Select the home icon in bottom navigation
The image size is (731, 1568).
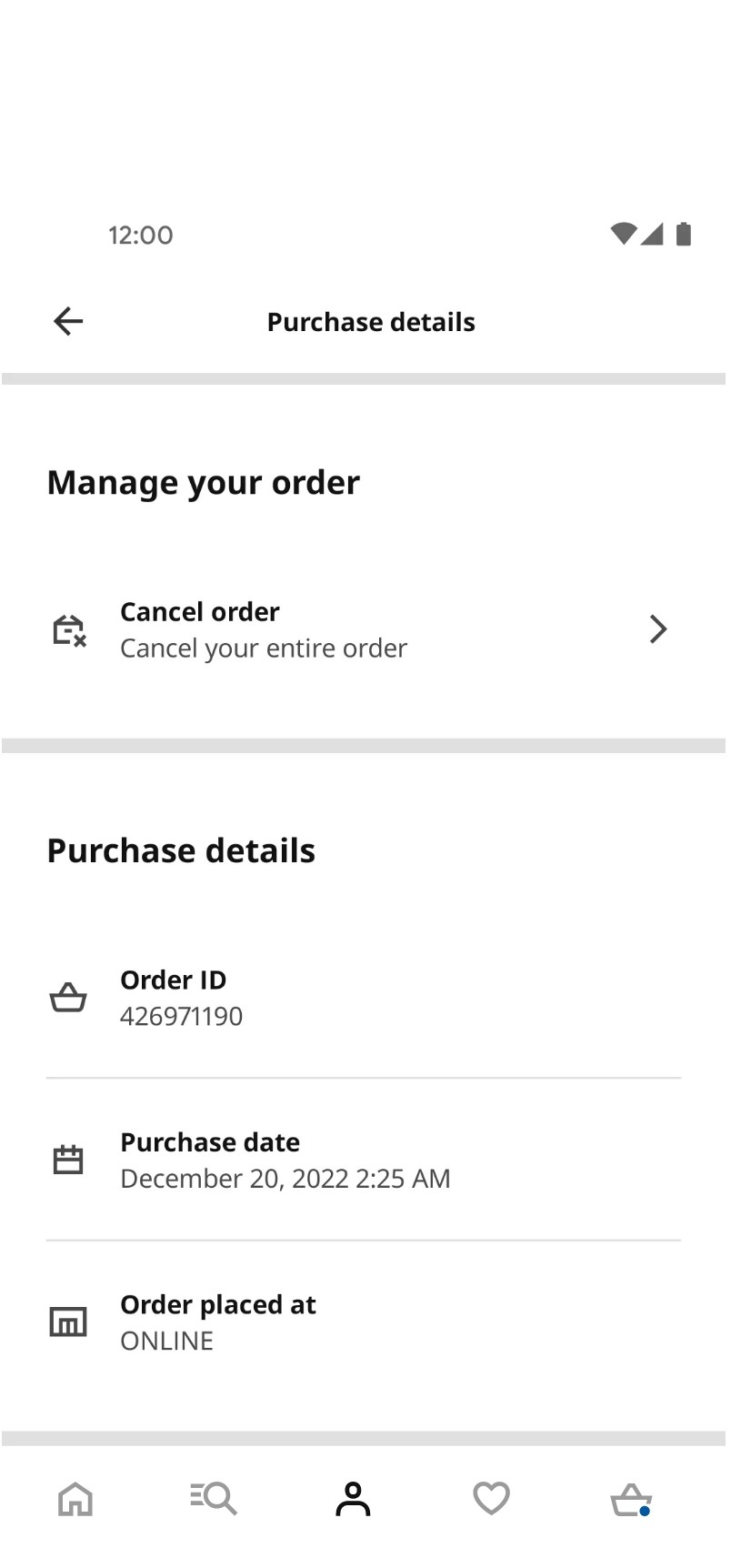(x=76, y=1499)
